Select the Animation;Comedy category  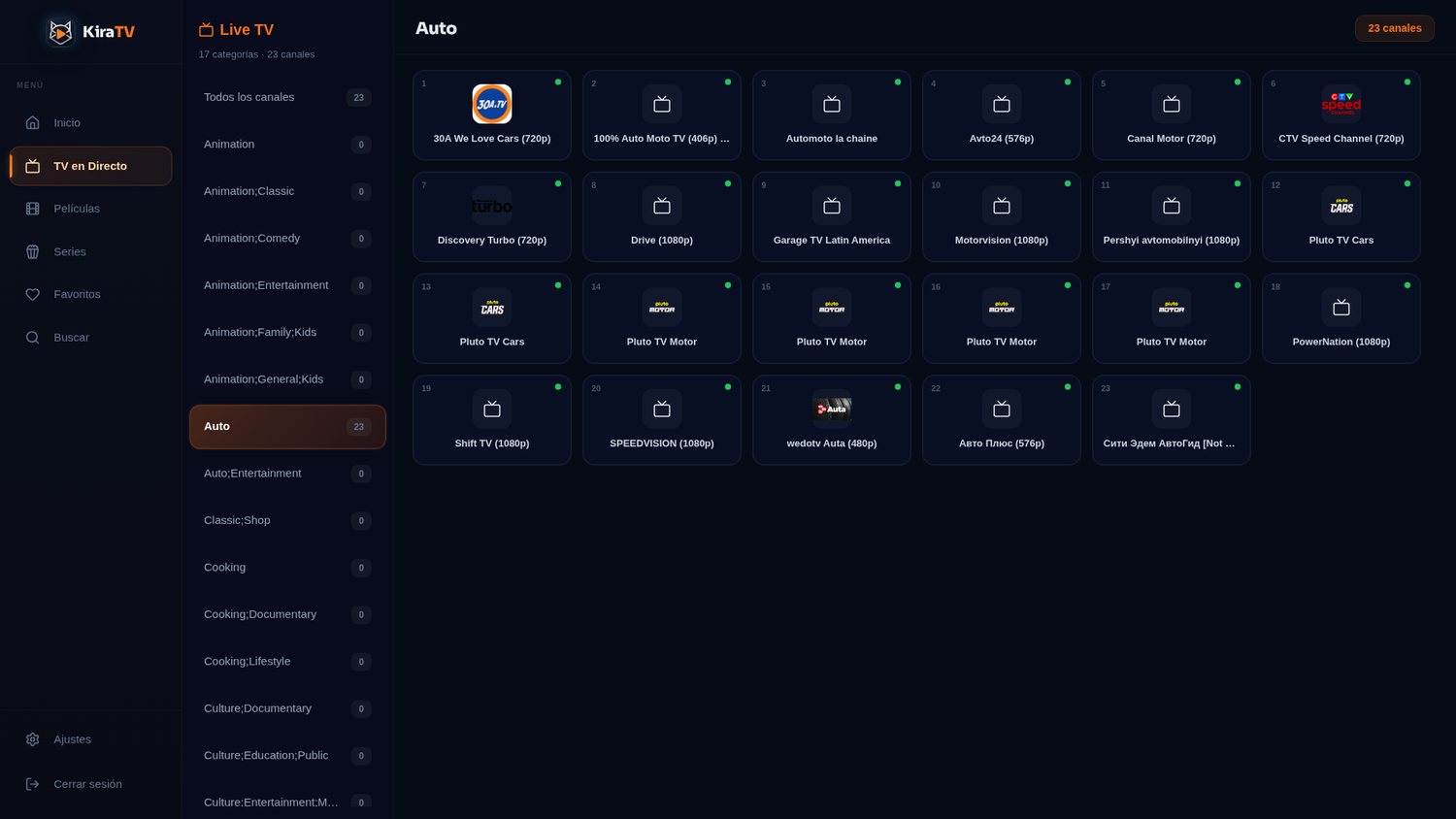coord(287,239)
